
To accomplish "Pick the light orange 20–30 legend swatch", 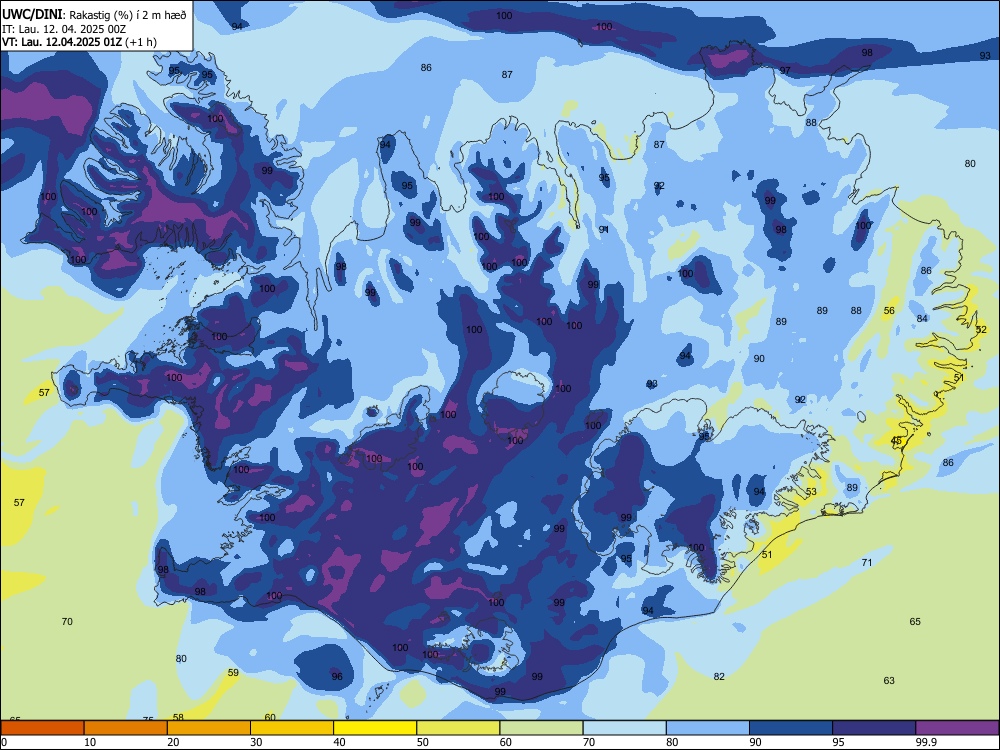I will (209, 728).
